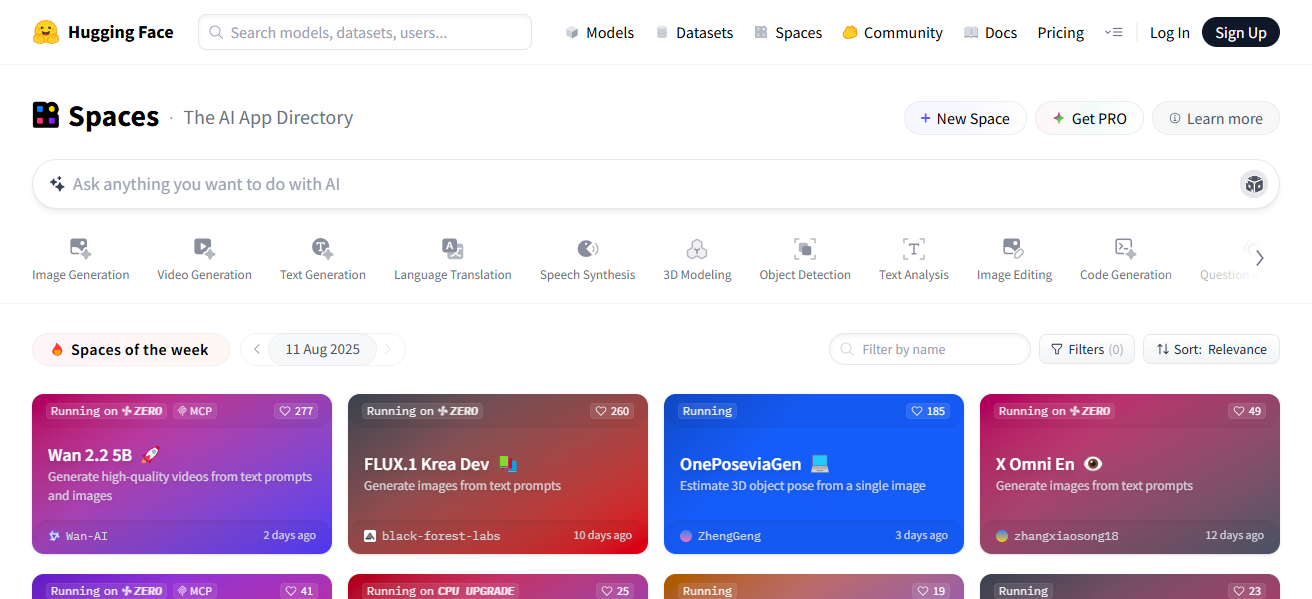Open the Datasets page

pyautogui.click(x=694, y=33)
